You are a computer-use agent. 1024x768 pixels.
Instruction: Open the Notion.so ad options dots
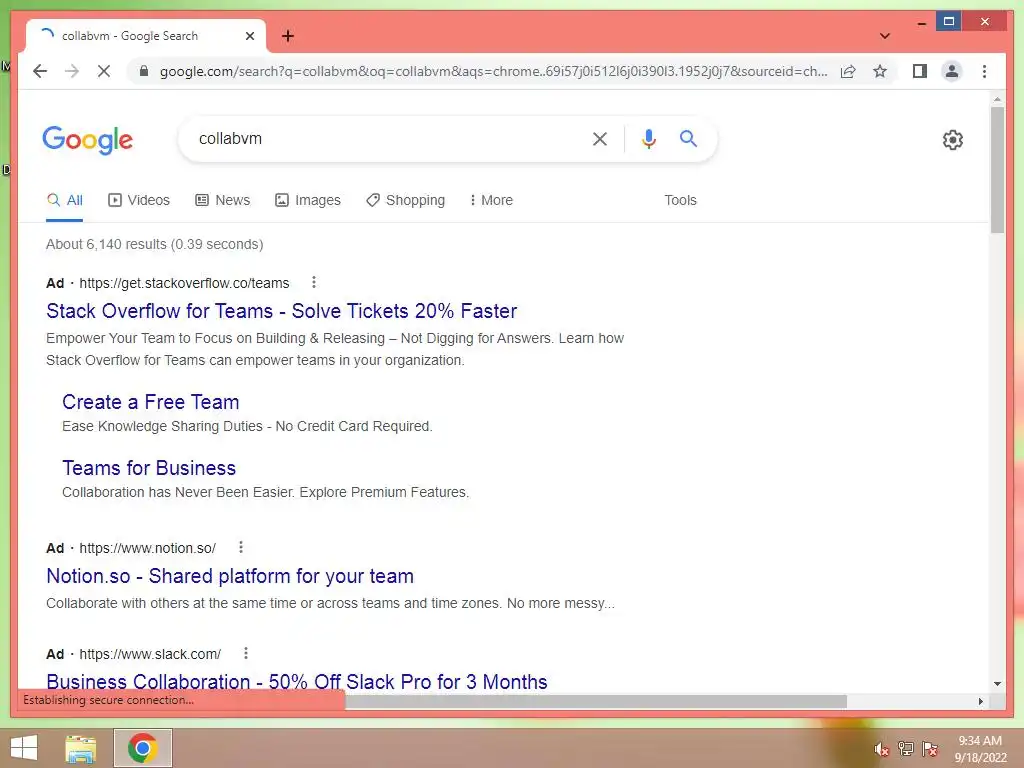(x=241, y=547)
